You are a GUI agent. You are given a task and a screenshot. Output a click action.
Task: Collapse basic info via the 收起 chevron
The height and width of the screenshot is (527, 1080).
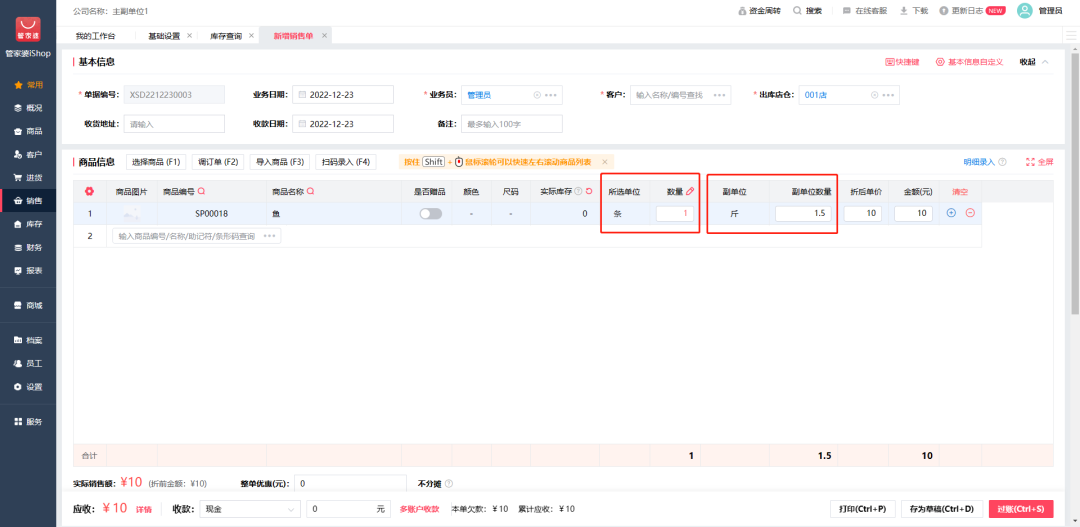[1046, 62]
